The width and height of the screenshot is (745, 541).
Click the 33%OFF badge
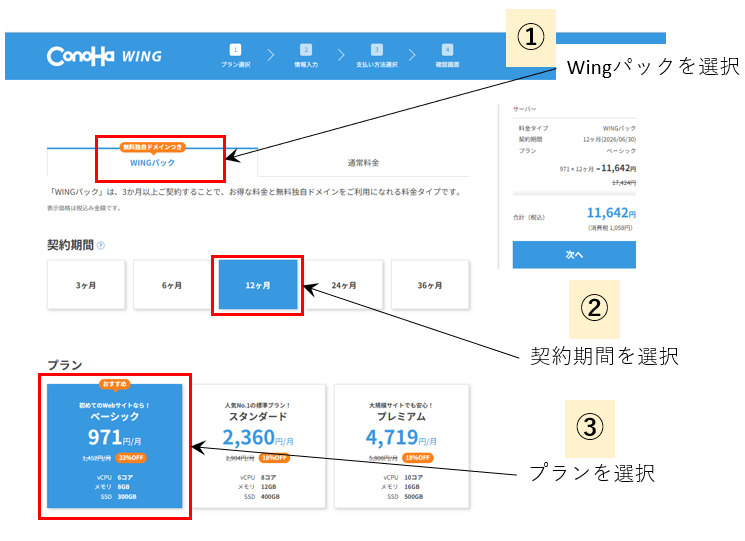pos(131,458)
